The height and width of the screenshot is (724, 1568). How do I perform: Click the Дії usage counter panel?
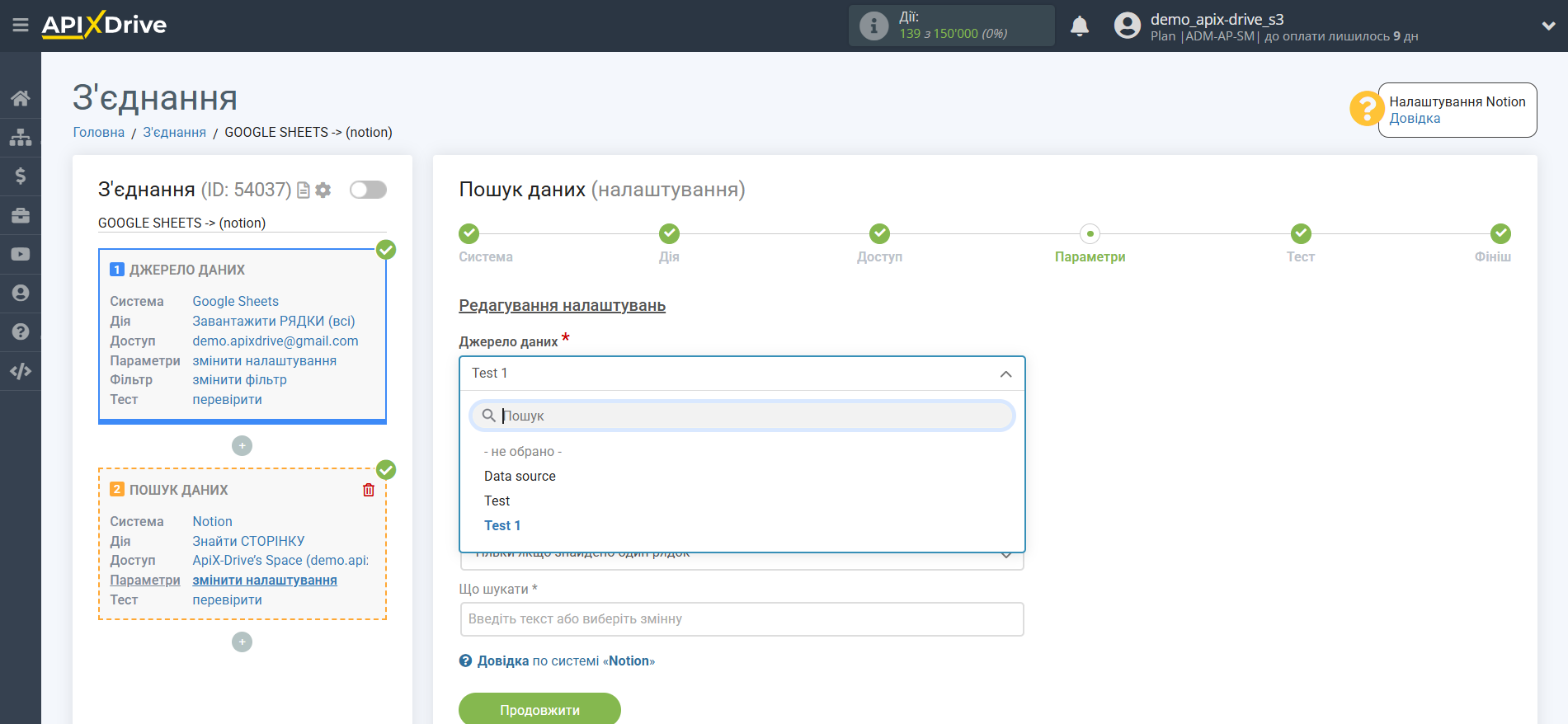[x=952, y=26]
